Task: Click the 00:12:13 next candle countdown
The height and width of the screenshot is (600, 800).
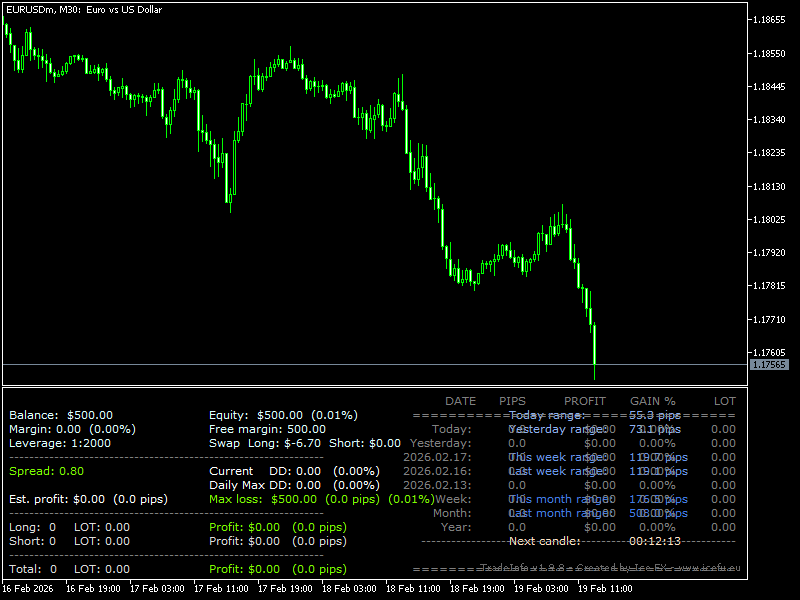Action: pos(655,541)
